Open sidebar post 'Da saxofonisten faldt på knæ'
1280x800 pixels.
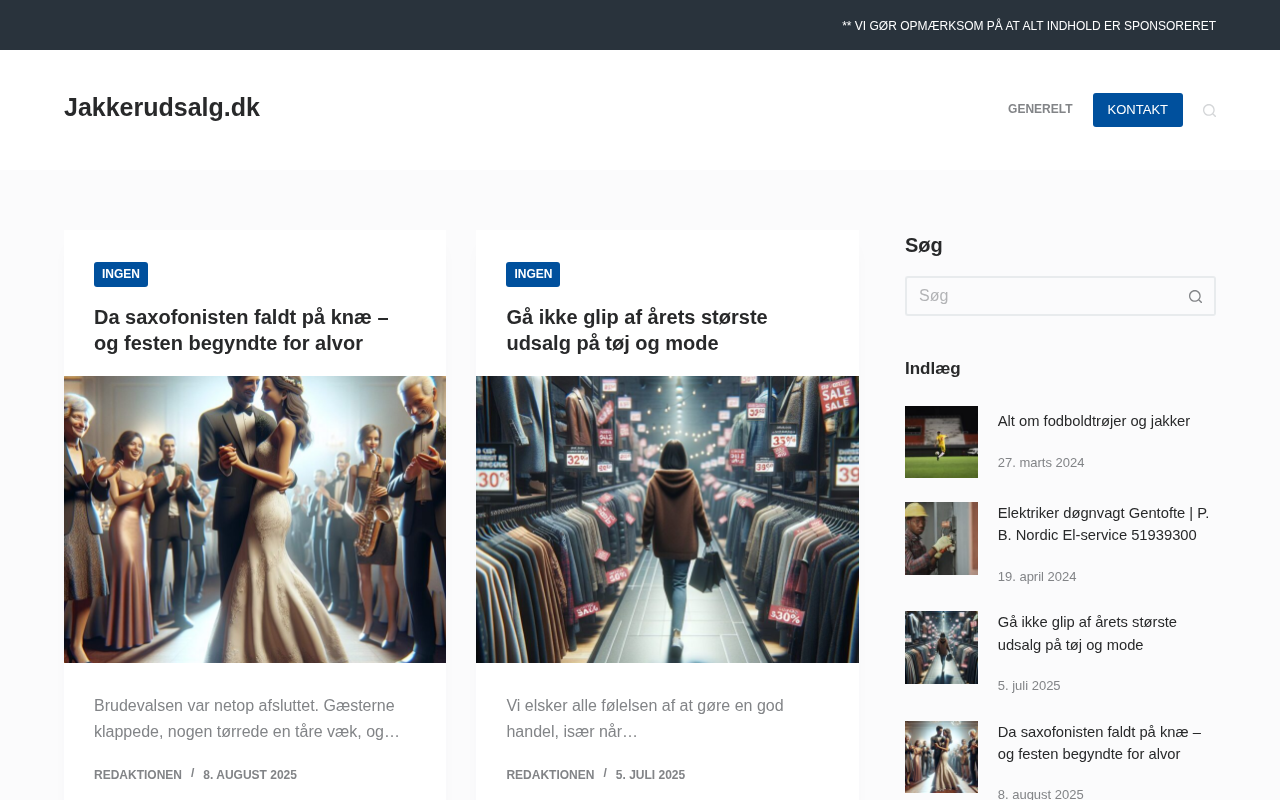[x=1099, y=743]
